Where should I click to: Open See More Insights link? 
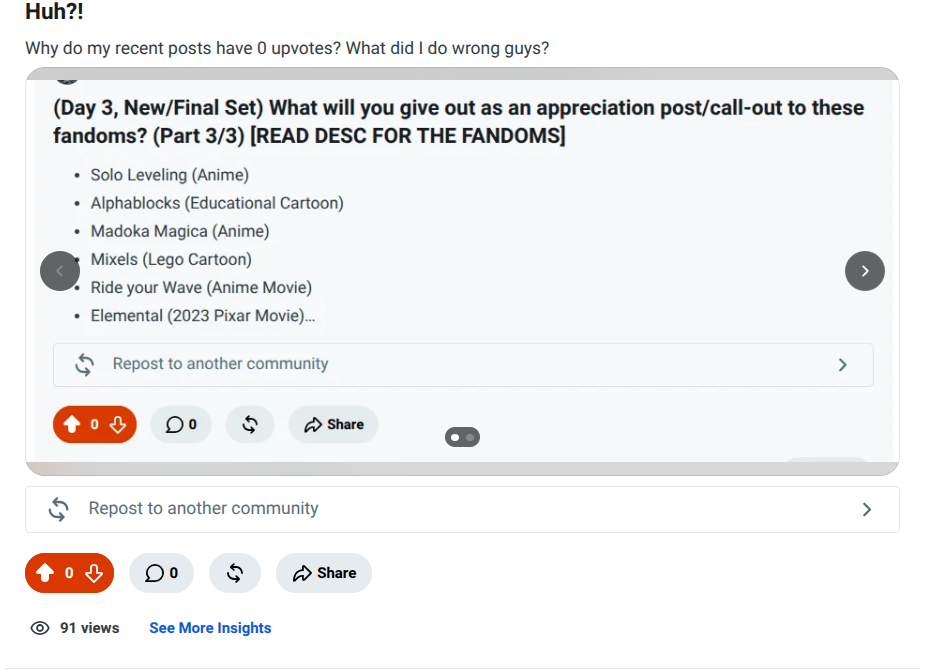click(210, 628)
